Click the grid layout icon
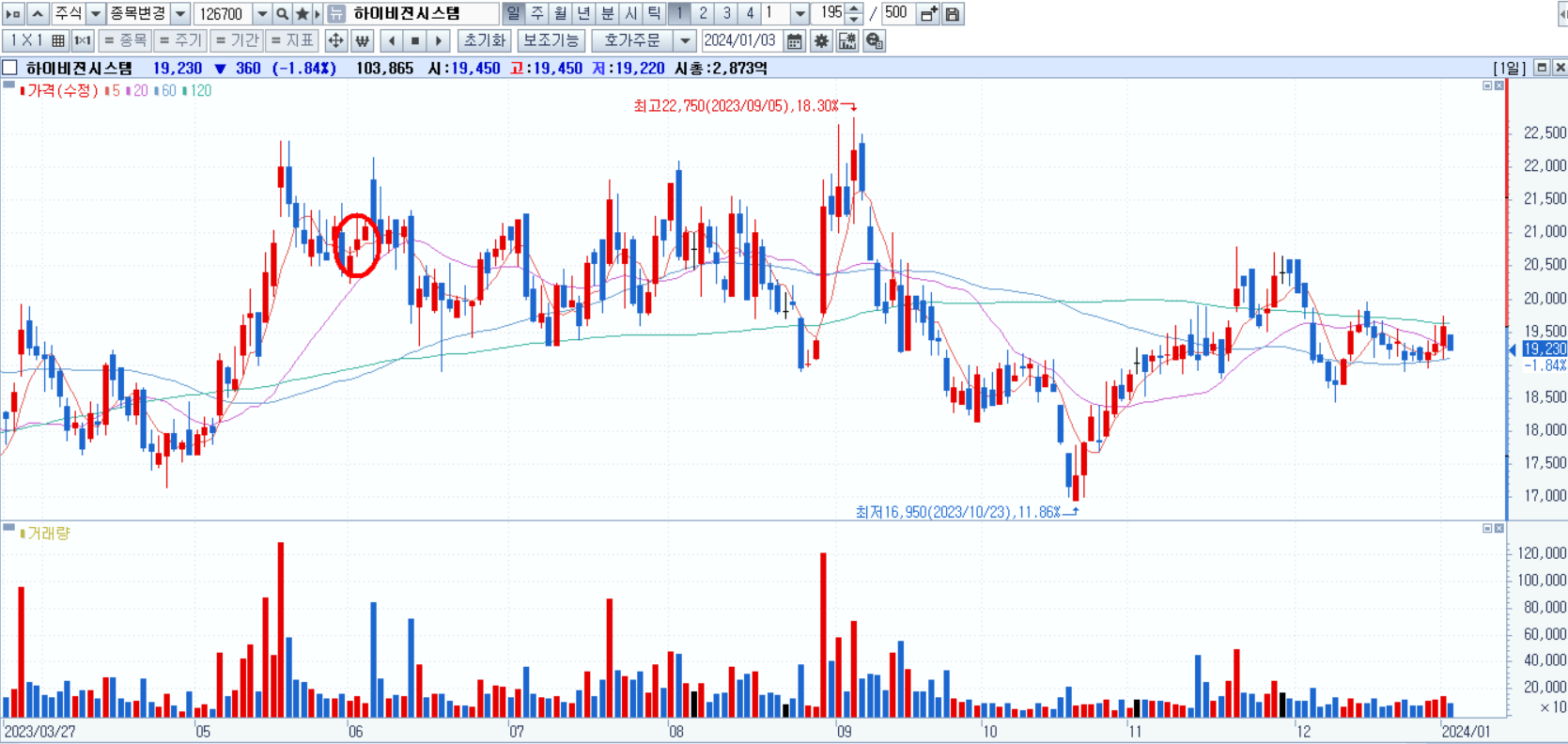The image size is (1568, 744). 58,40
